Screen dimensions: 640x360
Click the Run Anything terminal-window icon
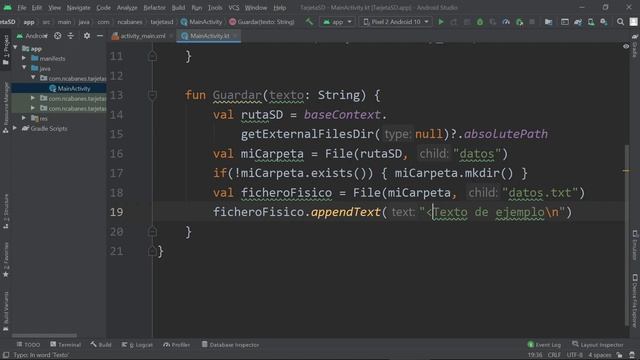click(x=564, y=22)
